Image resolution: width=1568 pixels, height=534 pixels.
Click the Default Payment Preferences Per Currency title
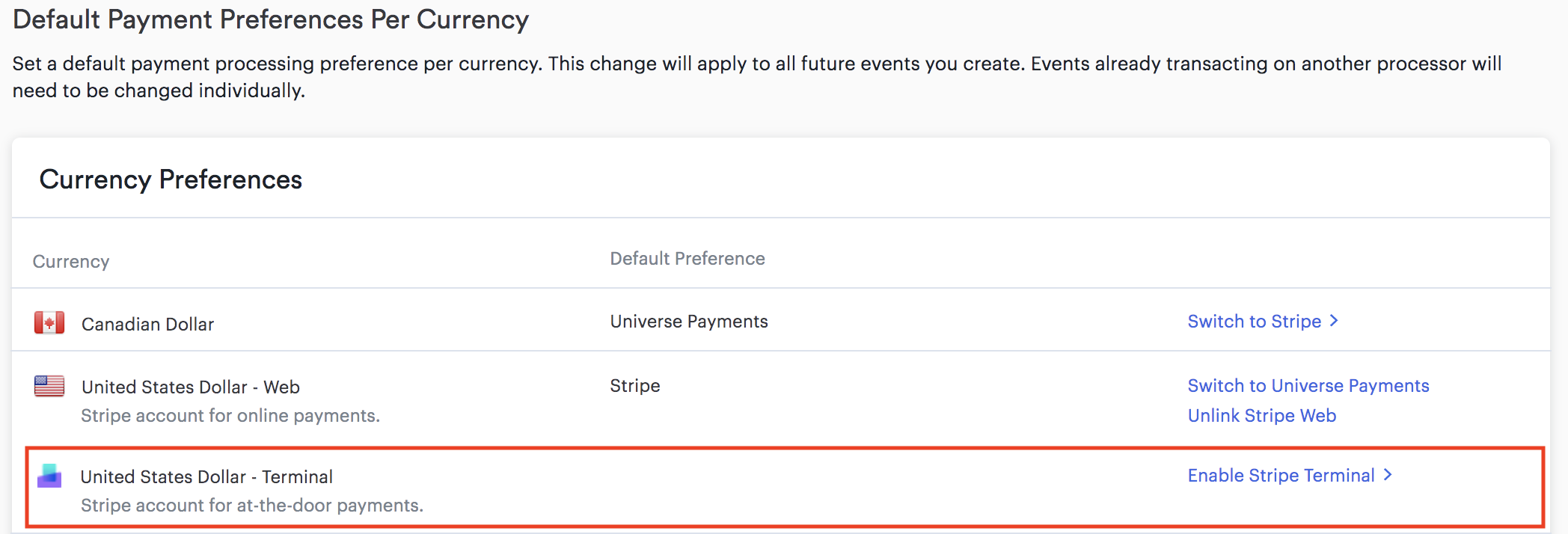click(x=271, y=19)
